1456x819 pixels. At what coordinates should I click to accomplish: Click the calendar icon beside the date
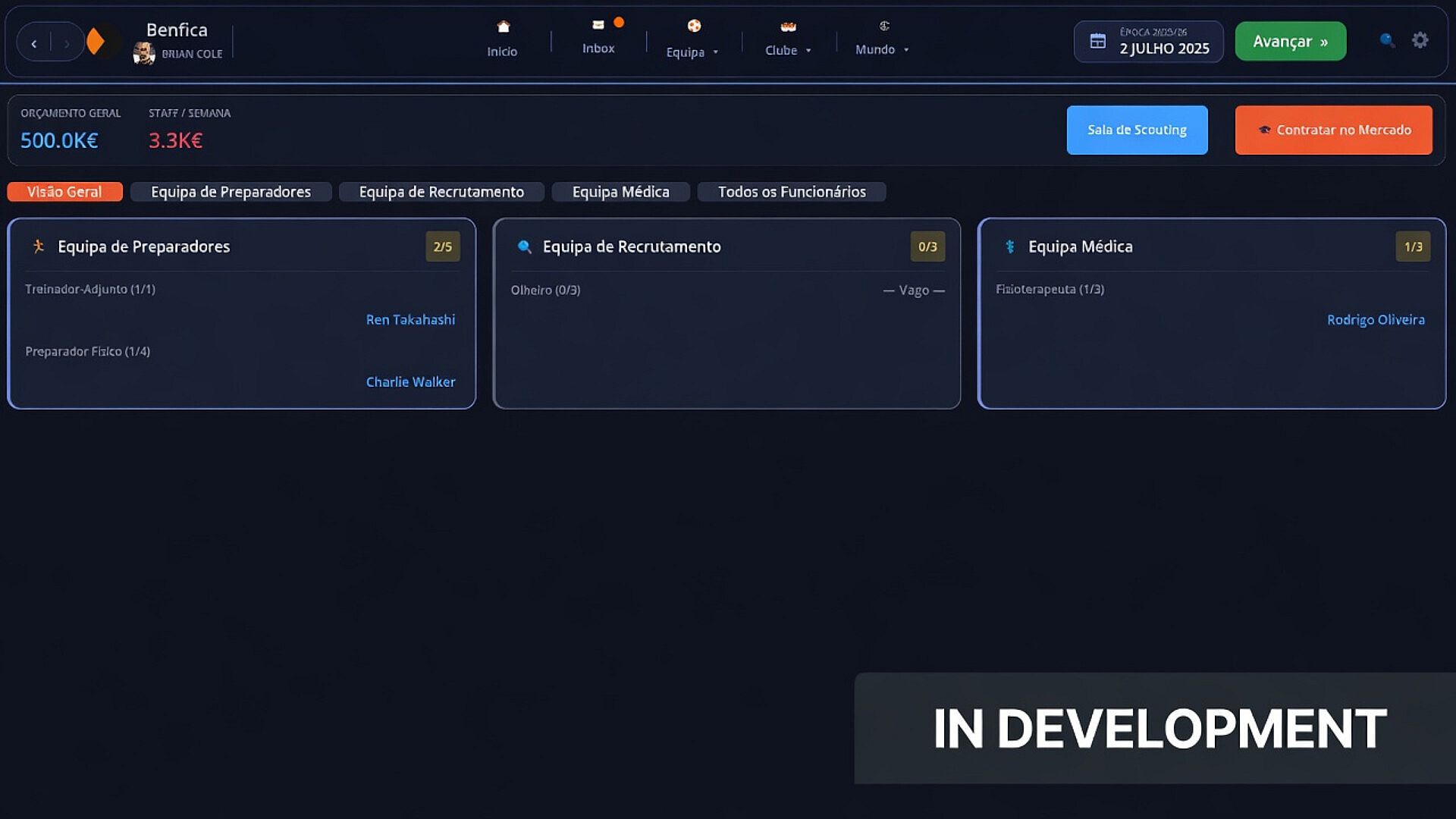[x=1097, y=41]
